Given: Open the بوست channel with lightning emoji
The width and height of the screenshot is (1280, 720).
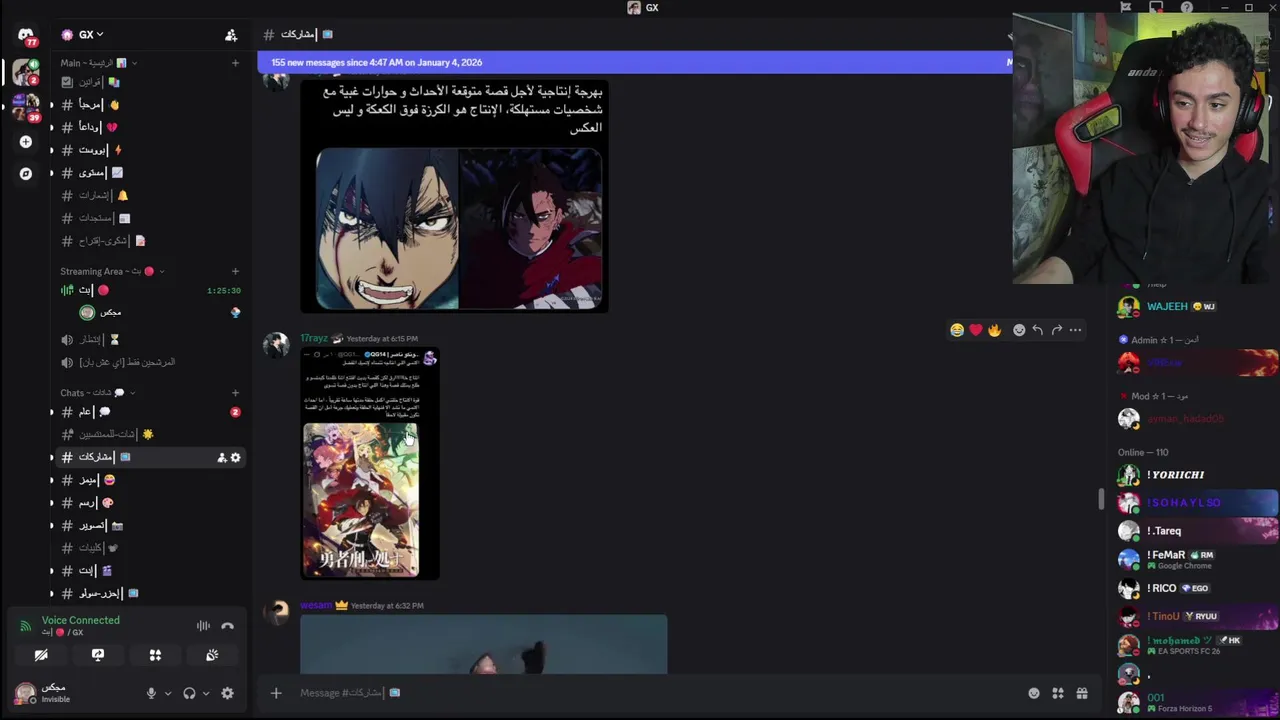Looking at the screenshot, I should click(150, 150).
